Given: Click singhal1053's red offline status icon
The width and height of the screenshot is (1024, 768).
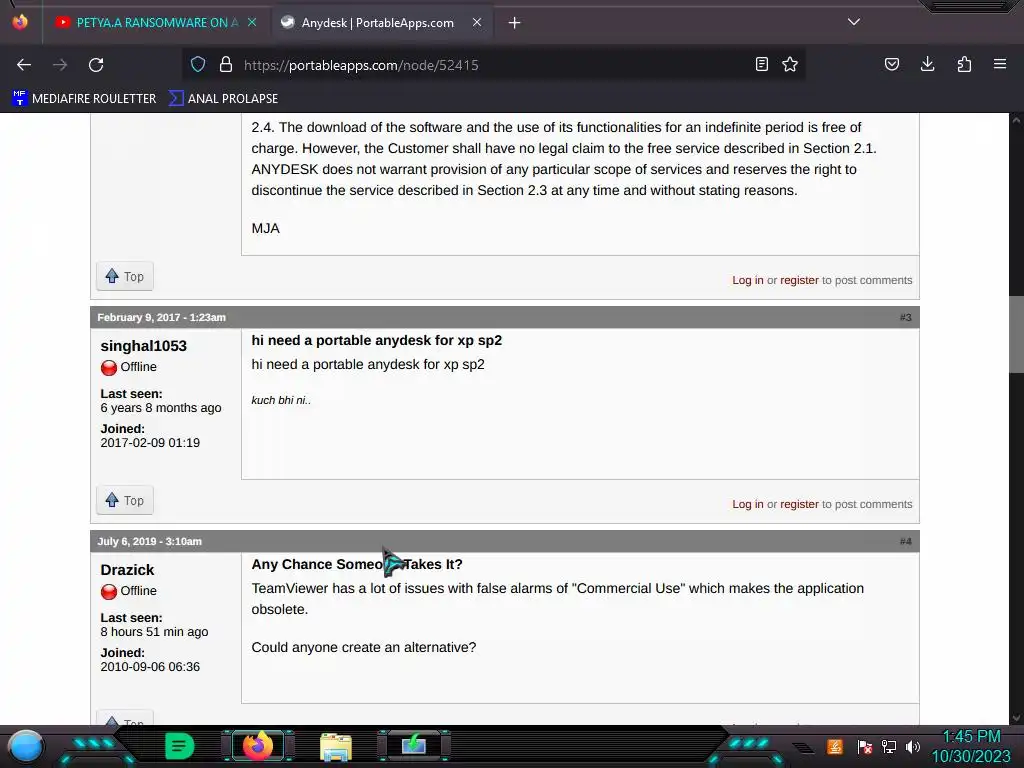Looking at the screenshot, I should point(109,368).
